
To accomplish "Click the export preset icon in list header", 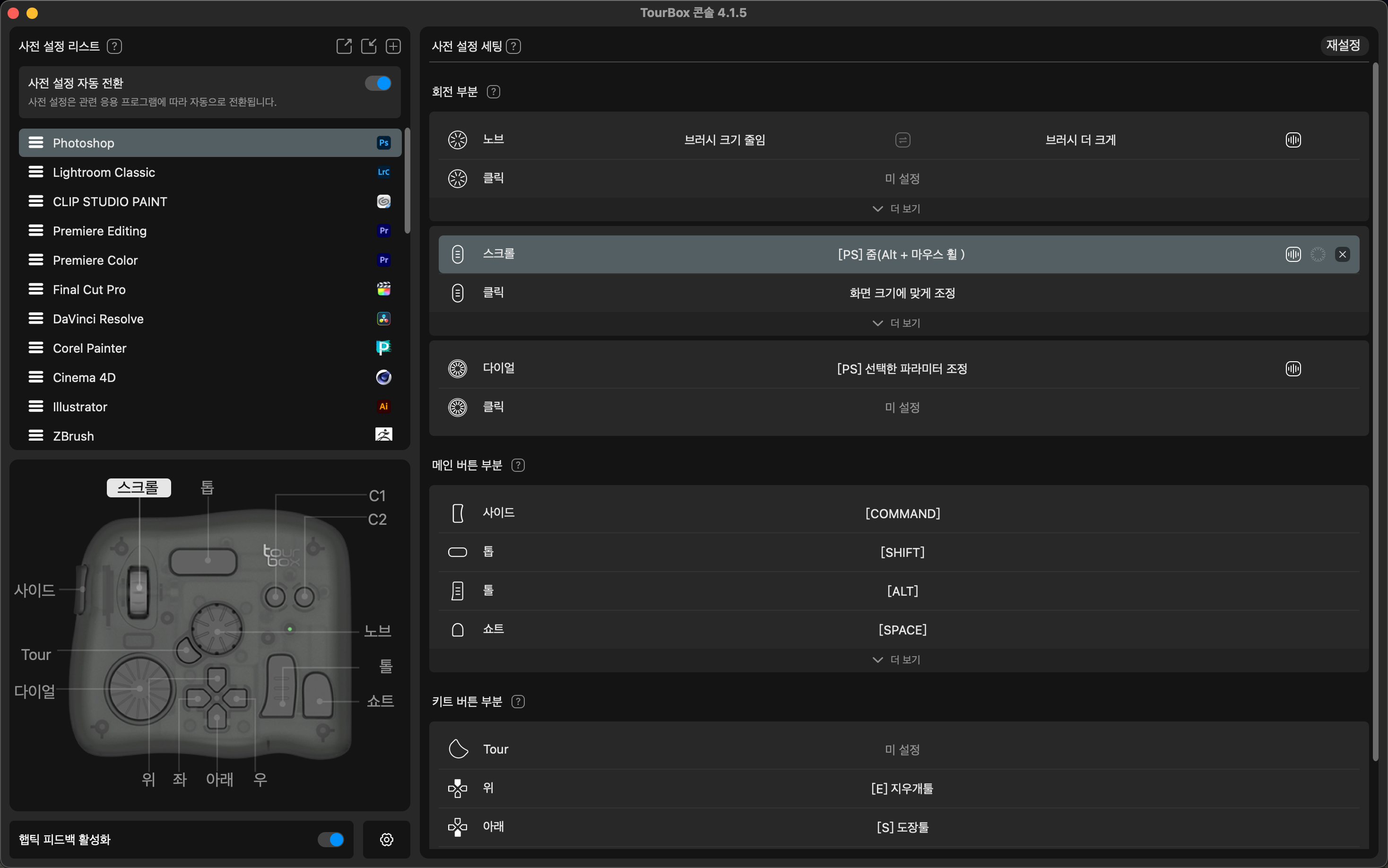I will coord(344,46).
